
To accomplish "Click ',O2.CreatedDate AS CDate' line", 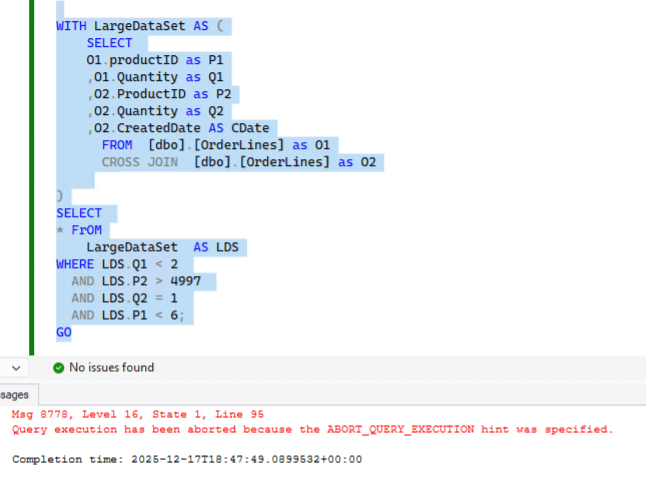I will (178, 128).
